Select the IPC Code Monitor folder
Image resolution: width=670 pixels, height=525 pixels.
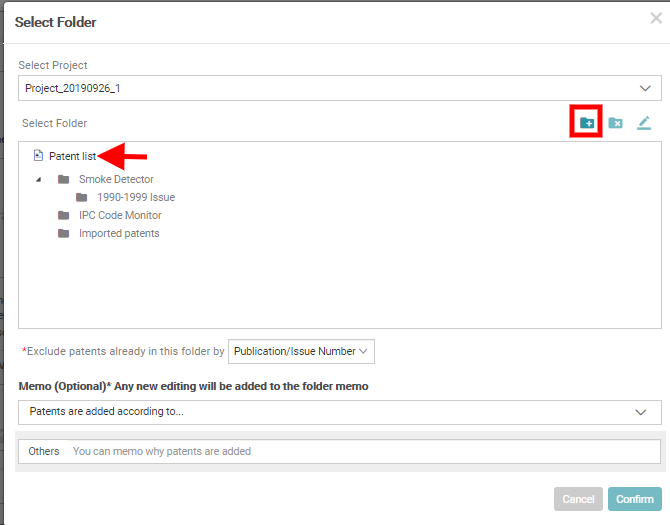click(120, 215)
